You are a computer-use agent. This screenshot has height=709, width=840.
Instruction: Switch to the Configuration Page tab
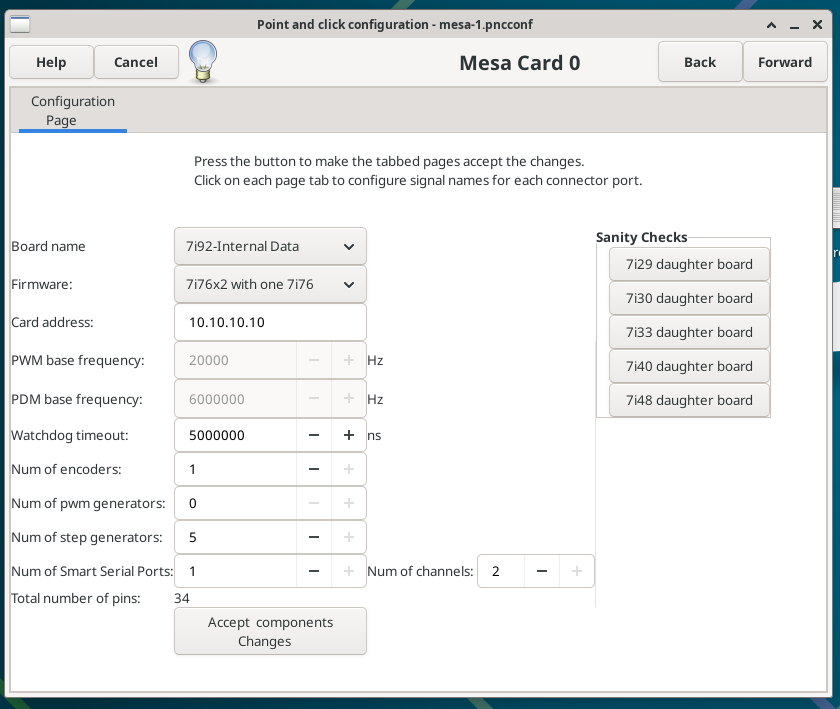click(x=73, y=111)
